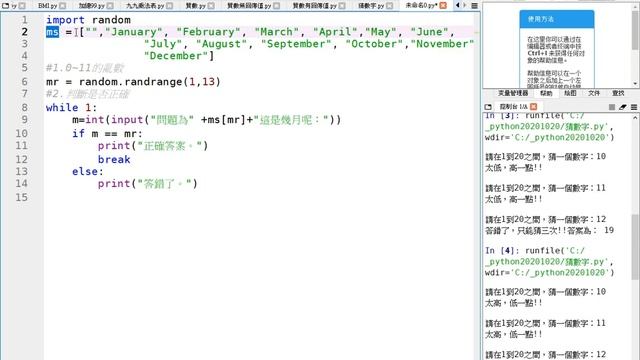Open the console's browse tabs icon
The image size is (640, 360).
[x=488, y=107]
